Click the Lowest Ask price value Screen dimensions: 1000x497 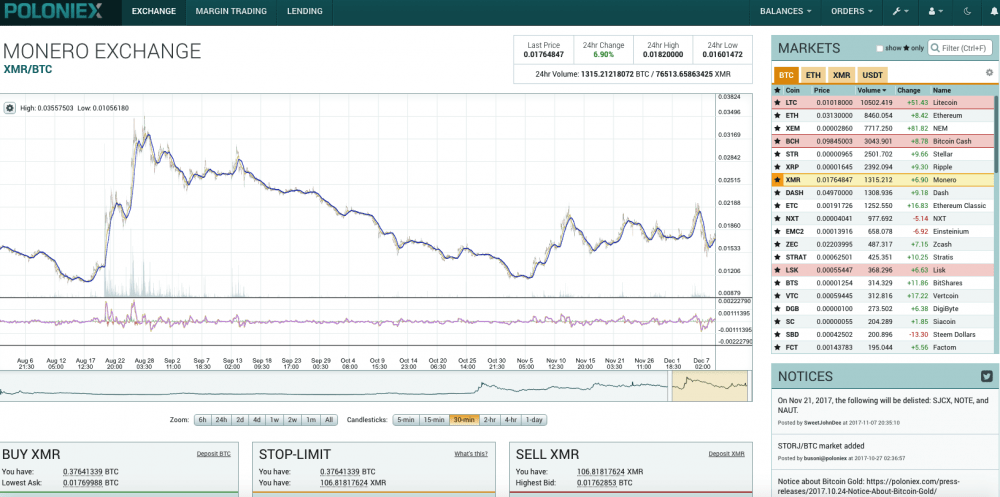coord(83,483)
